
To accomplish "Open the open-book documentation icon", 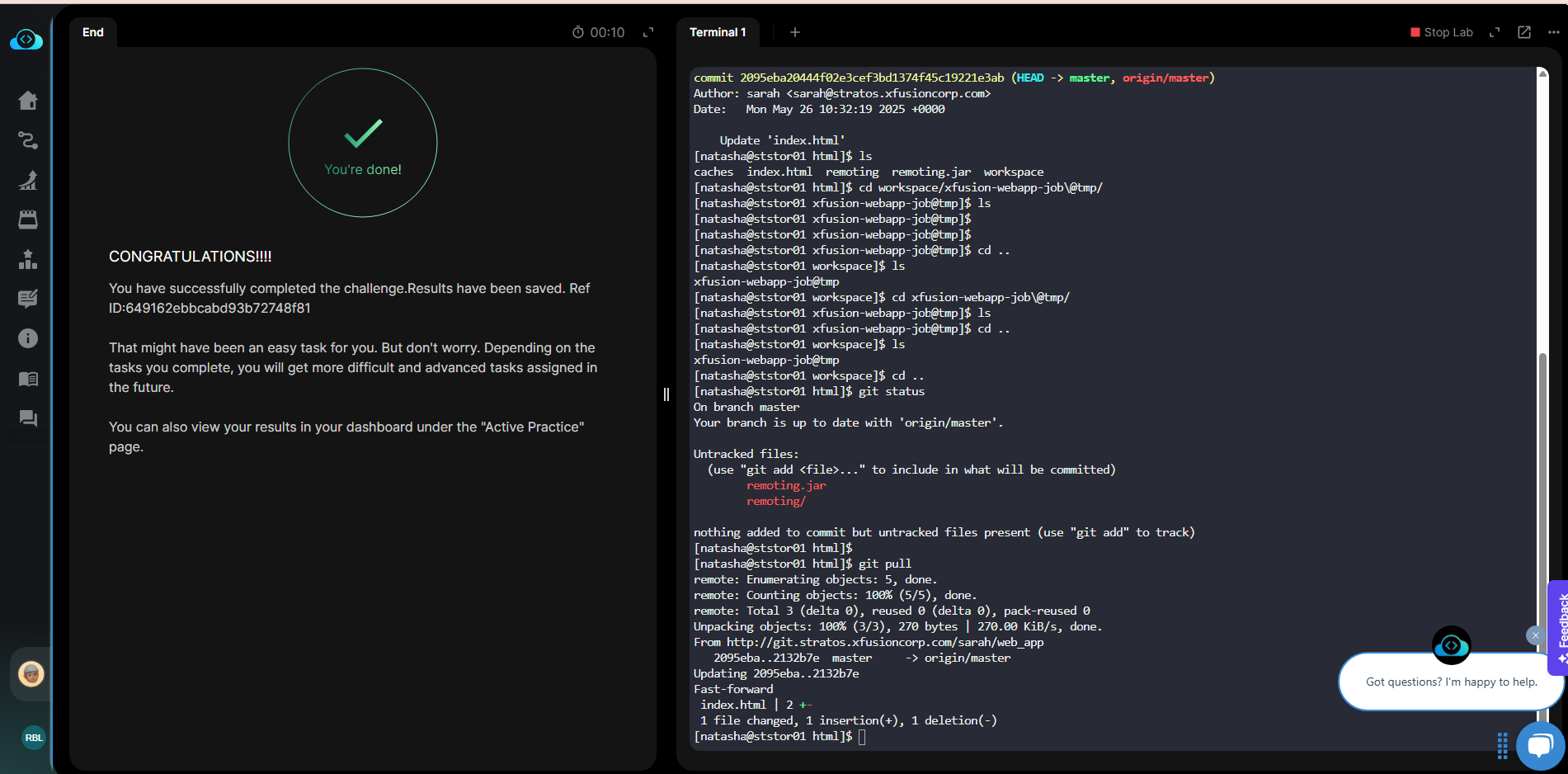I will point(28,379).
